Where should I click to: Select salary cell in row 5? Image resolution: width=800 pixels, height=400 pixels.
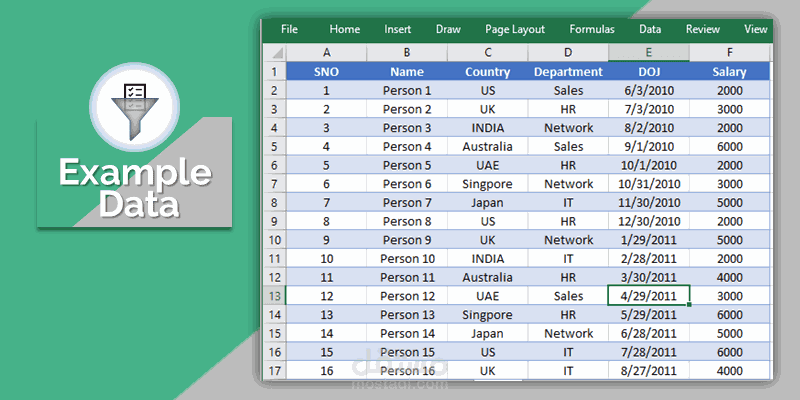[730, 147]
